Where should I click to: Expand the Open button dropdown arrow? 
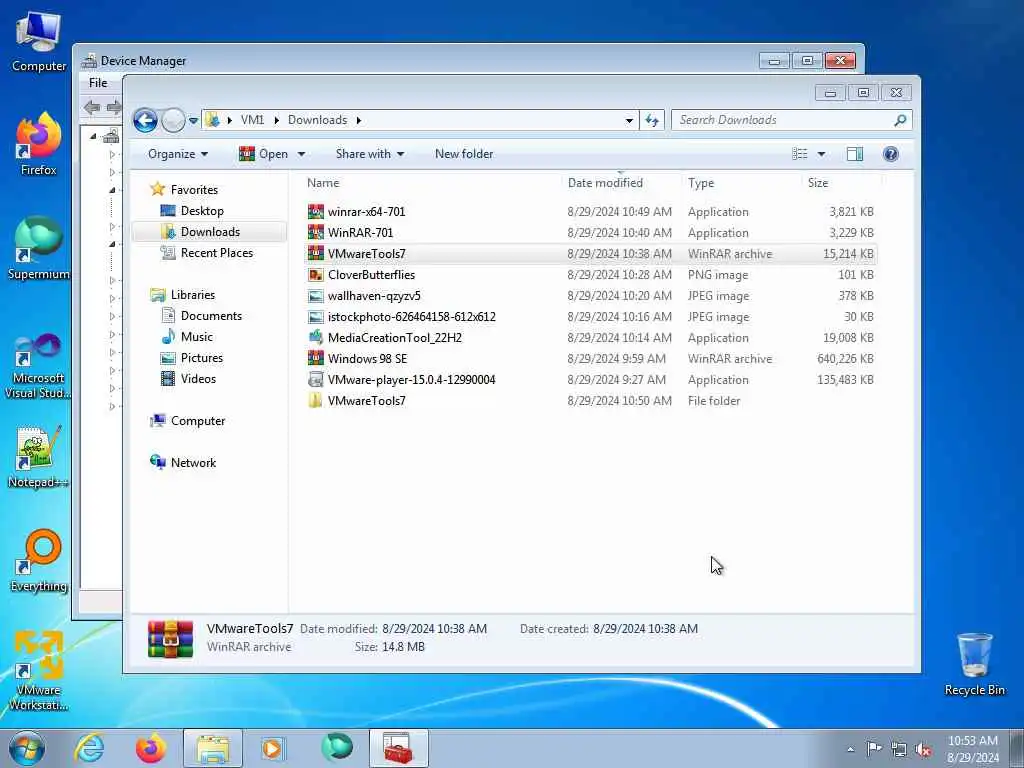coord(301,154)
